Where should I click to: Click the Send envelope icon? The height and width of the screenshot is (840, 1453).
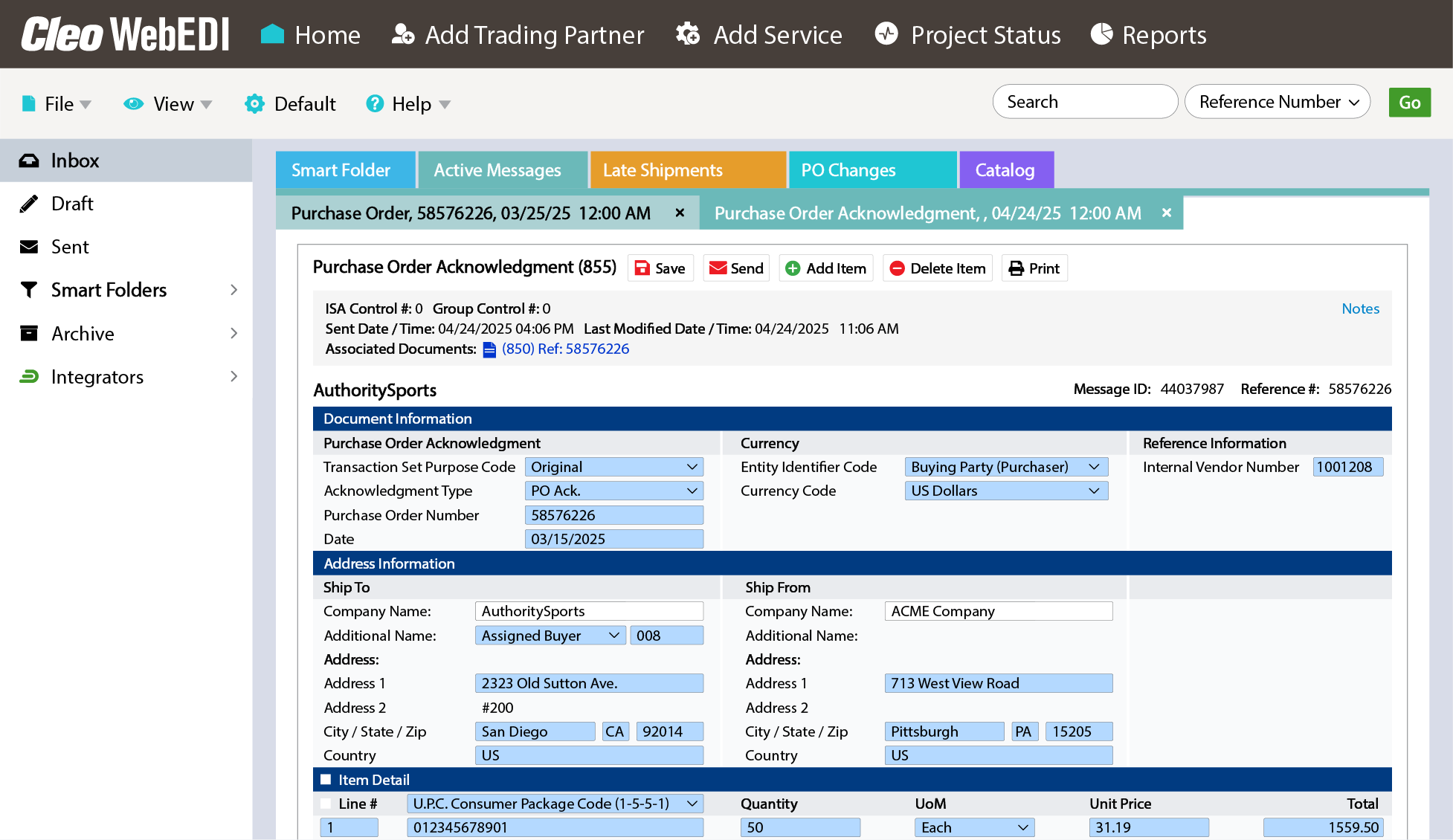(718, 268)
